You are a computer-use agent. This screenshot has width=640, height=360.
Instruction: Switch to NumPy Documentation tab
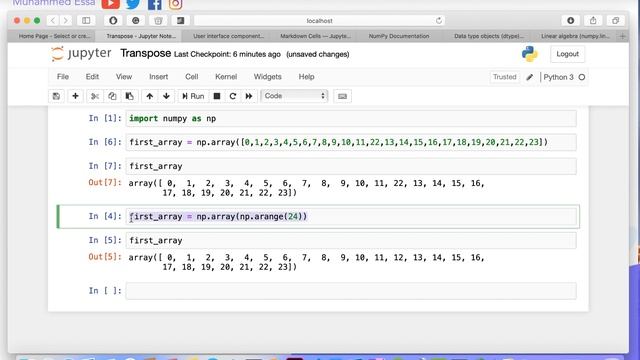click(399, 36)
